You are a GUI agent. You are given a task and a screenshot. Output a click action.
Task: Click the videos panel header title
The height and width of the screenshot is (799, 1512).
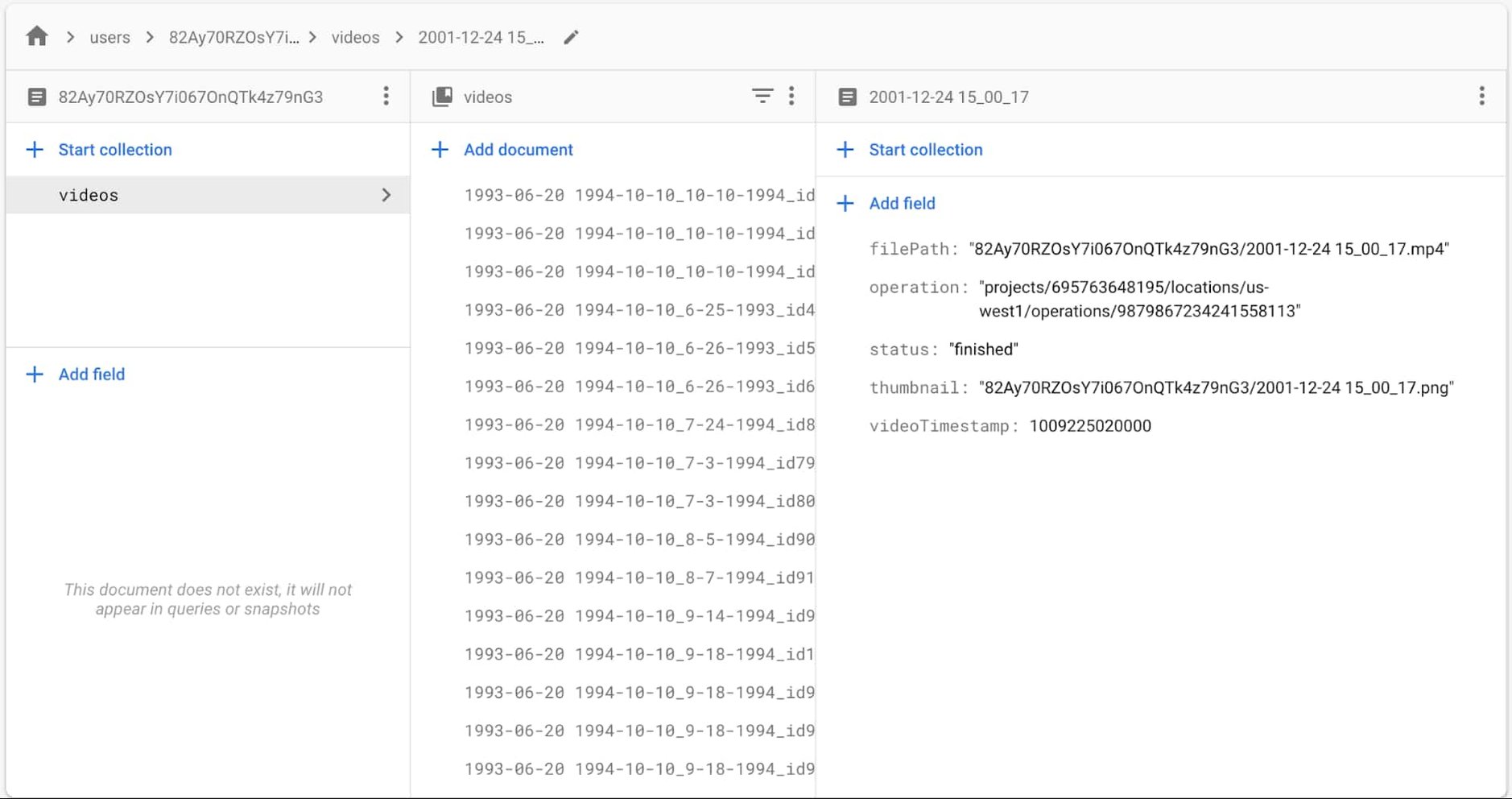(x=488, y=97)
